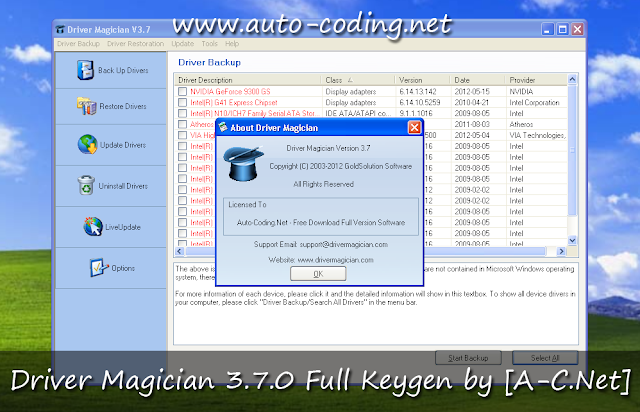Sort by the Provider column header

click(536, 80)
